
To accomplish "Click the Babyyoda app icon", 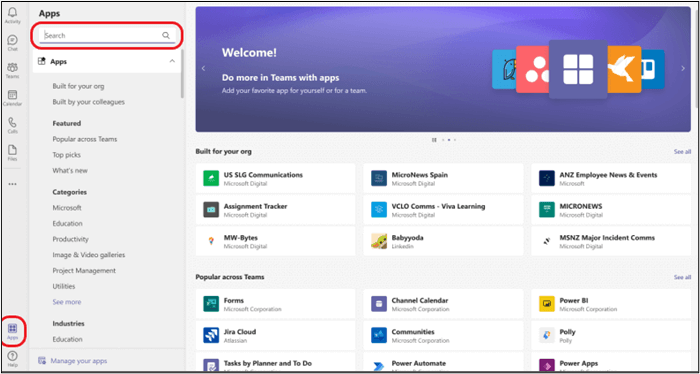I will click(x=379, y=241).
